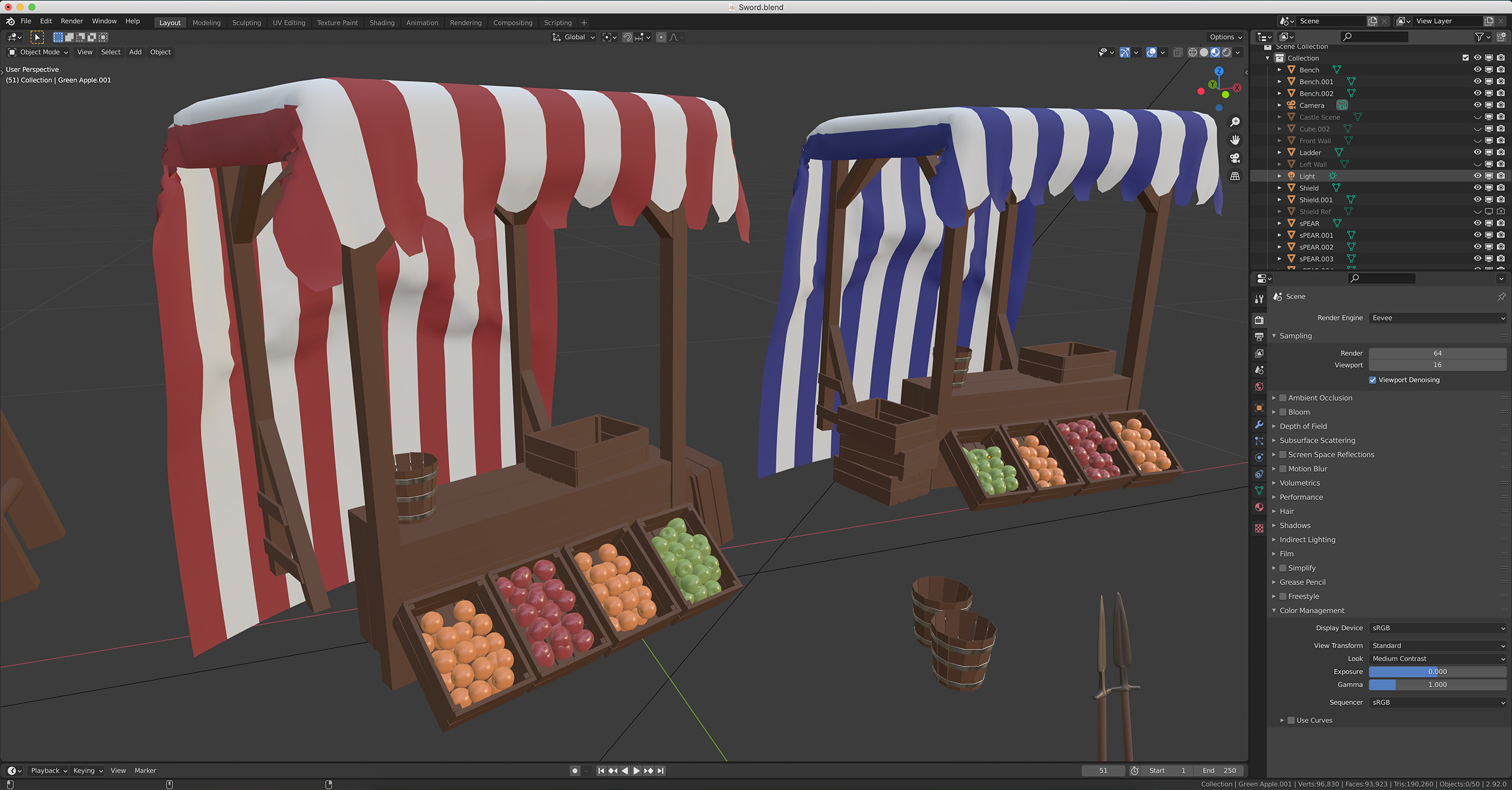
Task: Open the World properties tab icon
Action: 1259,387
